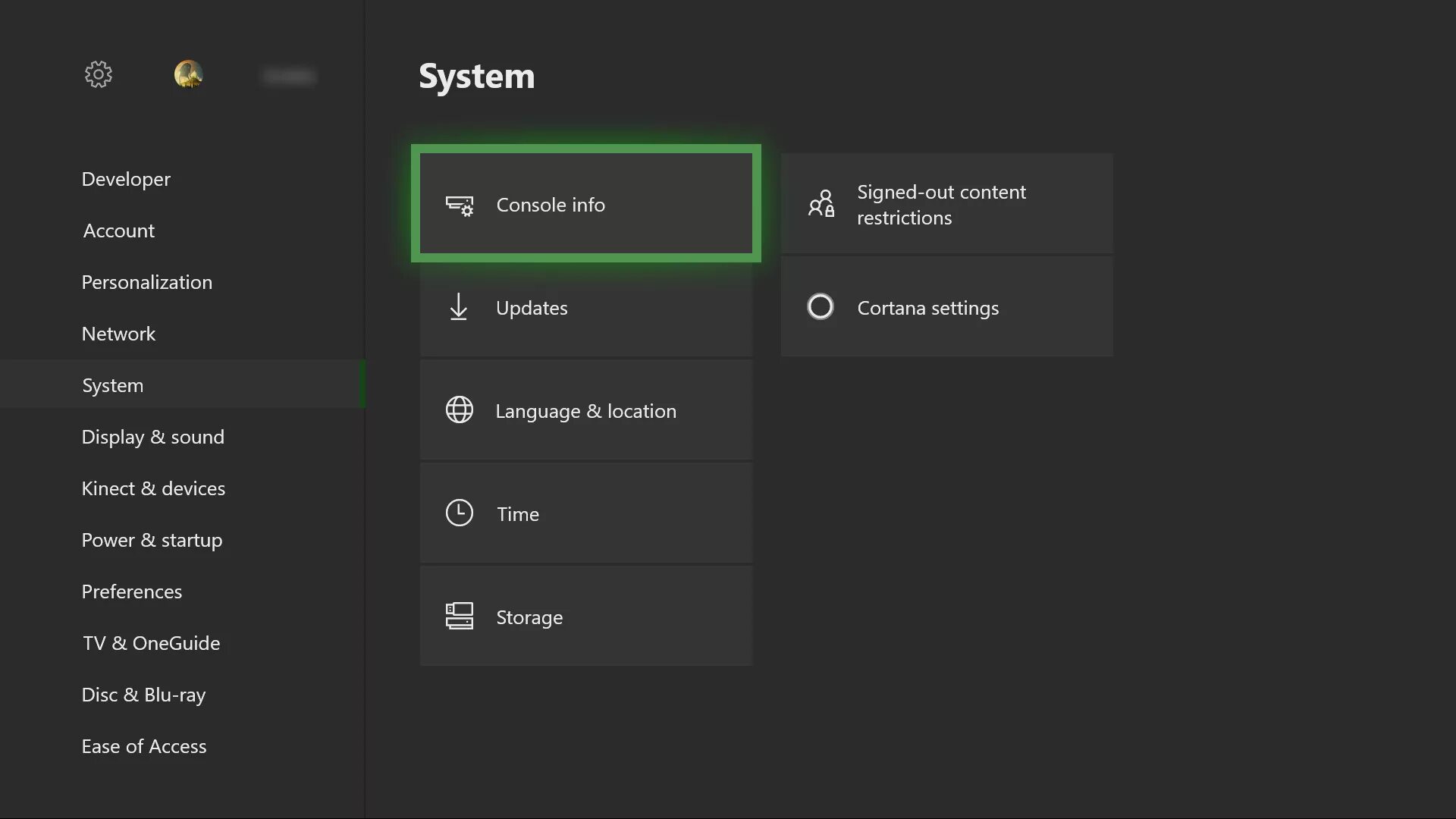Click the Language & location globe icon
Screen dimensions: 1456x819
coord(460,410)
